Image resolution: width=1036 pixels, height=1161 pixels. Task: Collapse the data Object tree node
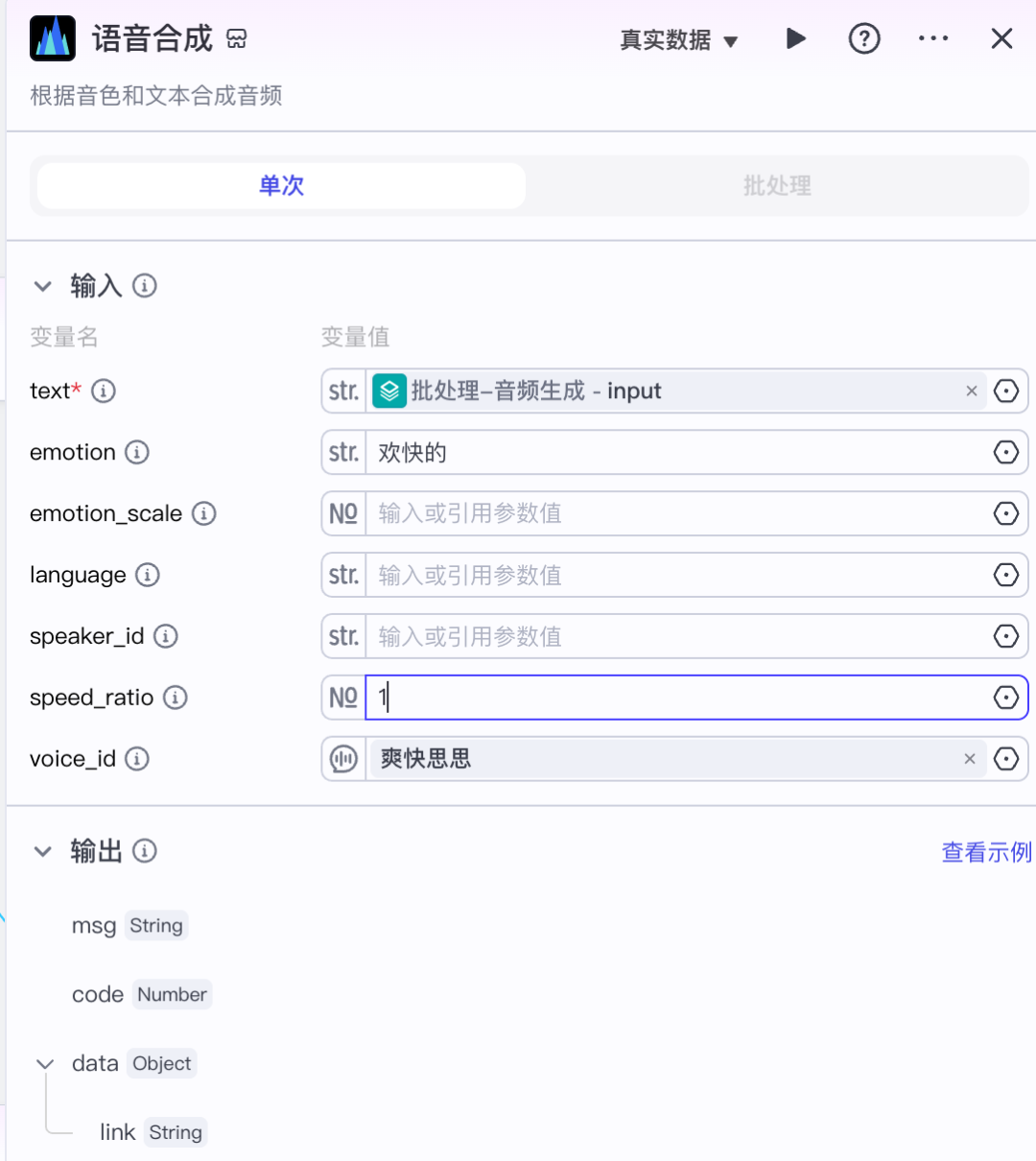44,1063
